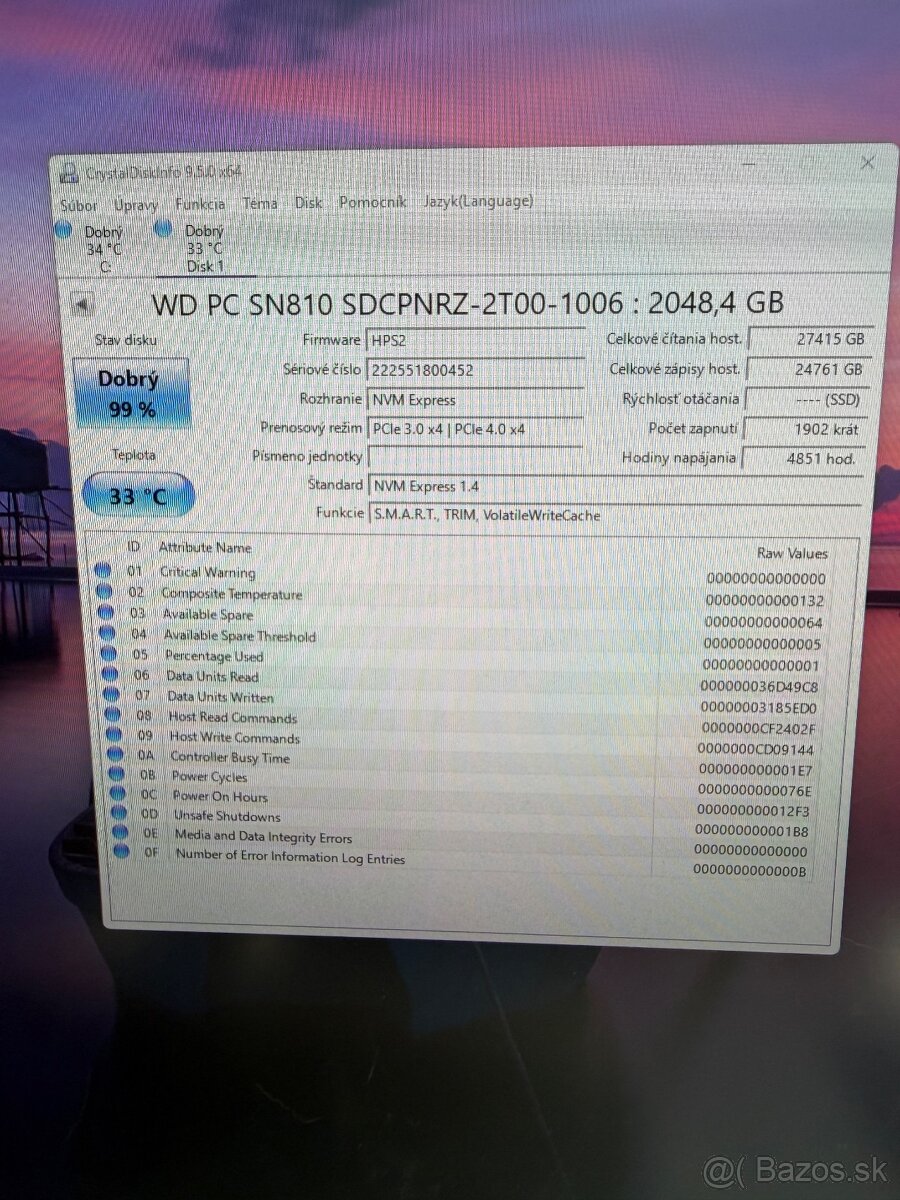
Task: Open the Jazyk(Language) menu
Action: [477, 201]
